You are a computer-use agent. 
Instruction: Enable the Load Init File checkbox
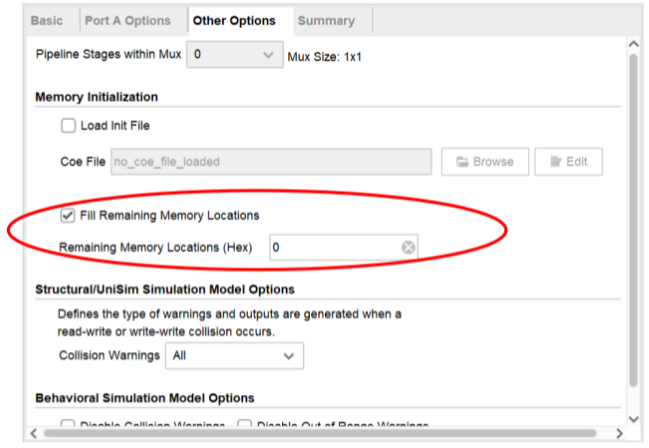[x=69, y=126]
